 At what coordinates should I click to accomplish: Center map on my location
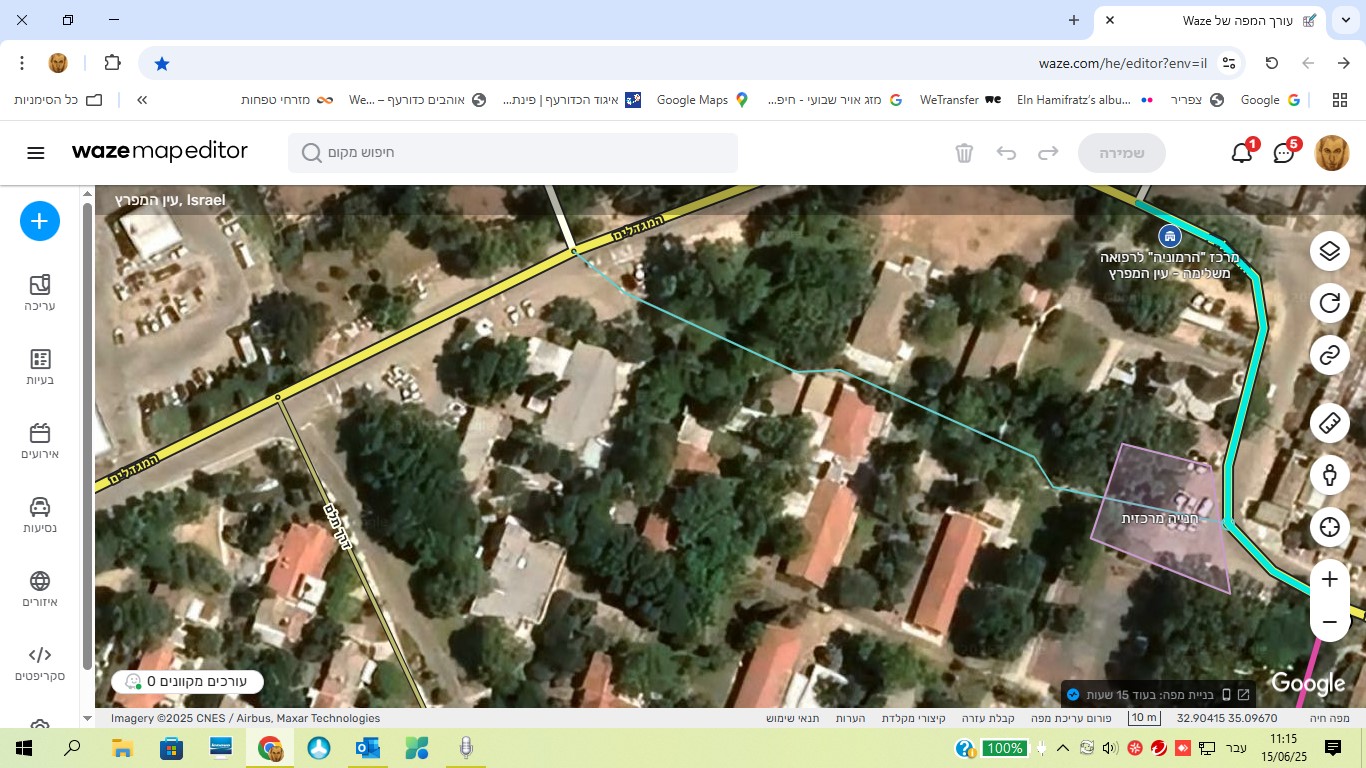coord(1329,526)
